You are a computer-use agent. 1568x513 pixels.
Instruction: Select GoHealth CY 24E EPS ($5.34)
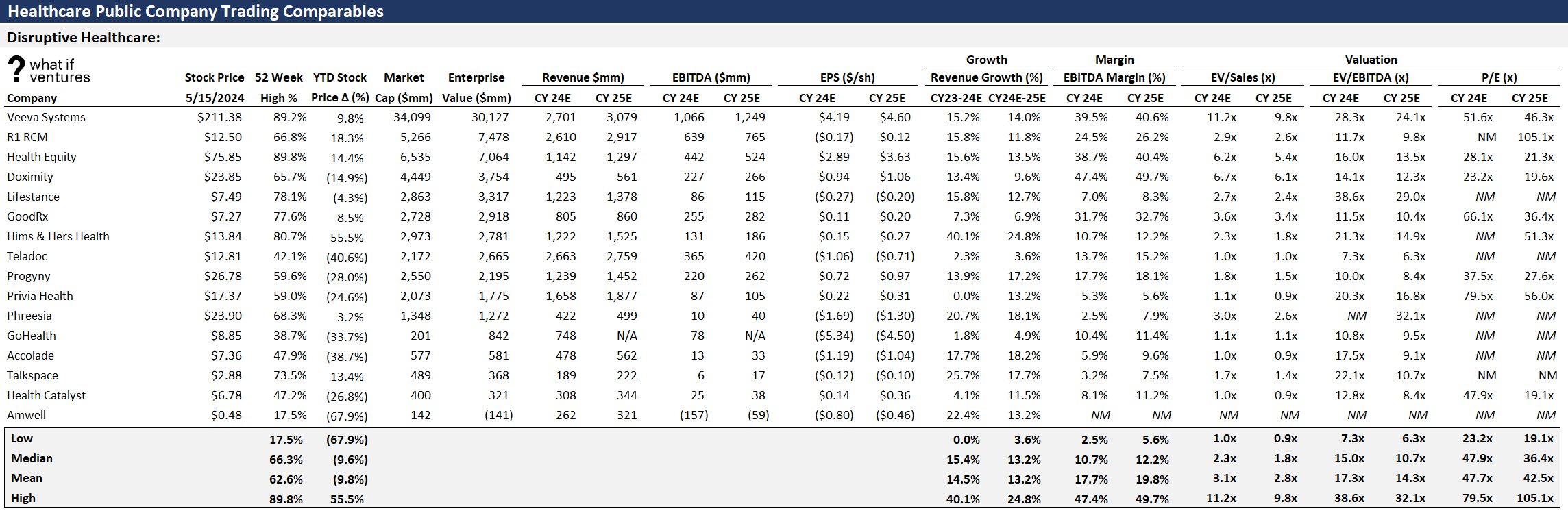click(834, 336)
